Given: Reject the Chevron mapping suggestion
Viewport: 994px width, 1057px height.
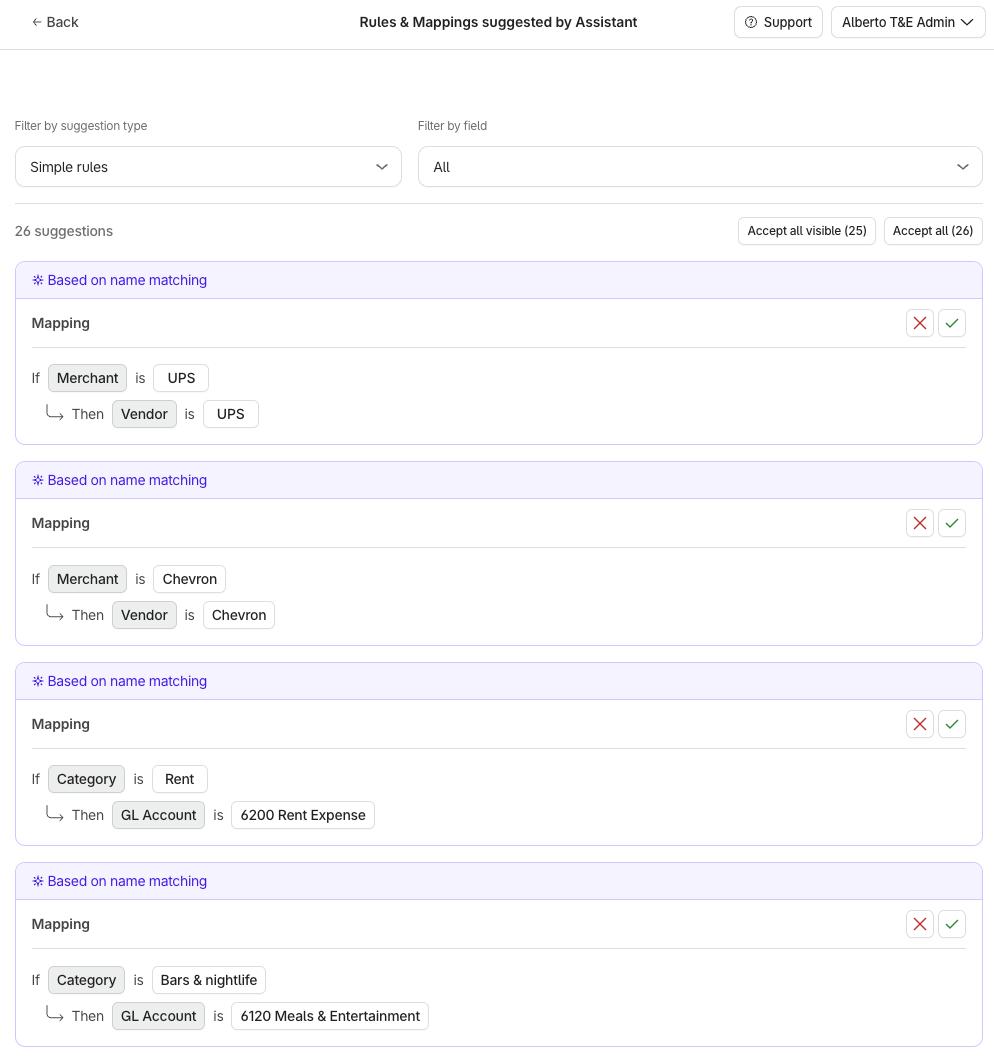Looking at the screenshot, I should (919, 523).
